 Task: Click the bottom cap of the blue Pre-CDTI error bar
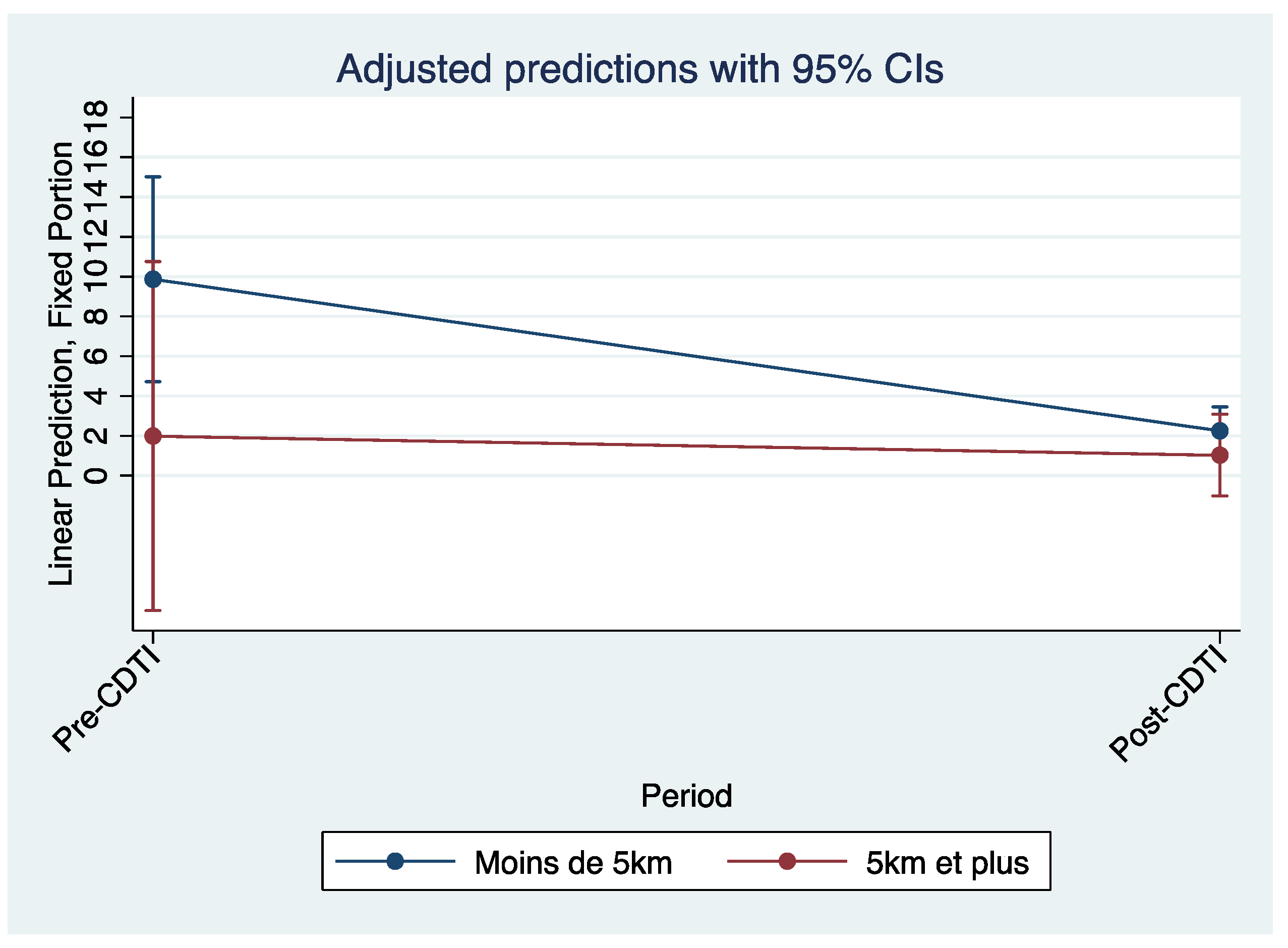point(153,381)
